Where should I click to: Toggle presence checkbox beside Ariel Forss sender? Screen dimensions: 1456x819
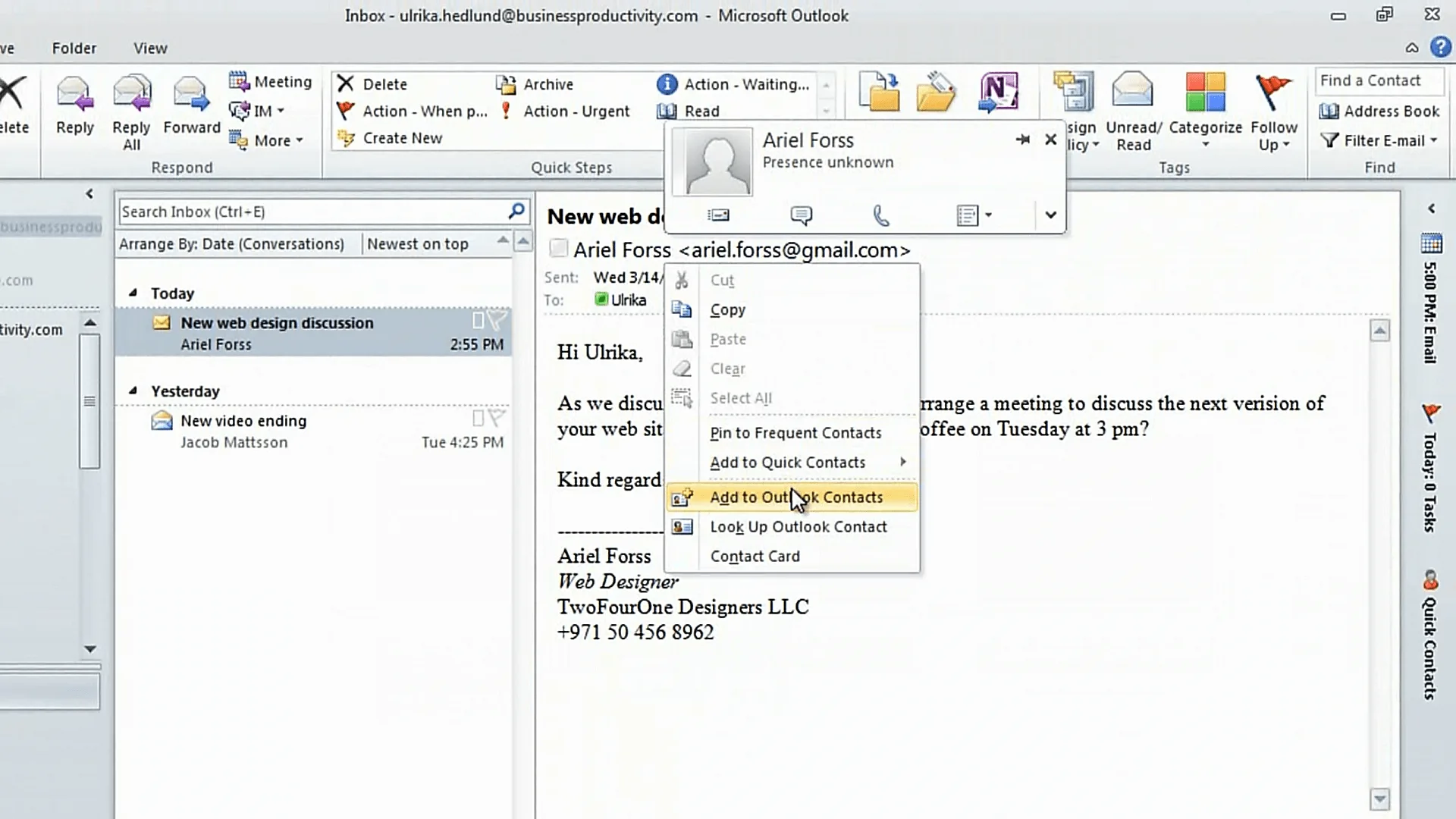pyautogui.click(x=558, y=249)
